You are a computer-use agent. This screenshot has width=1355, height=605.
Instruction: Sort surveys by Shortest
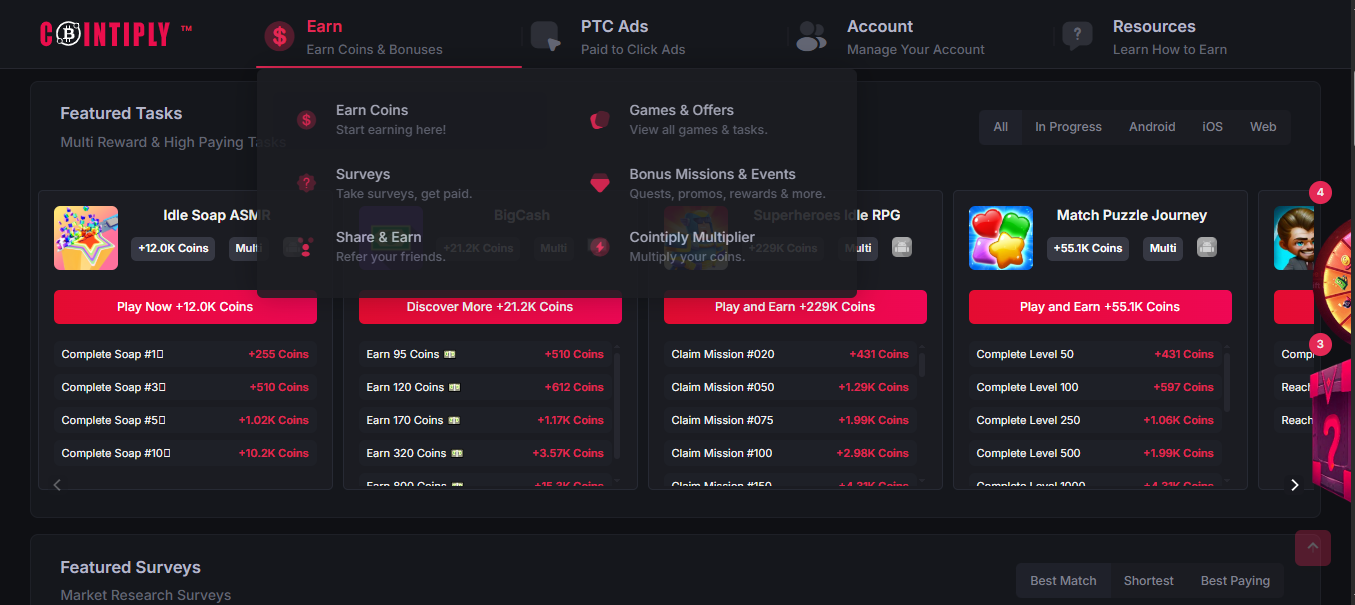tap(1148, 581)
